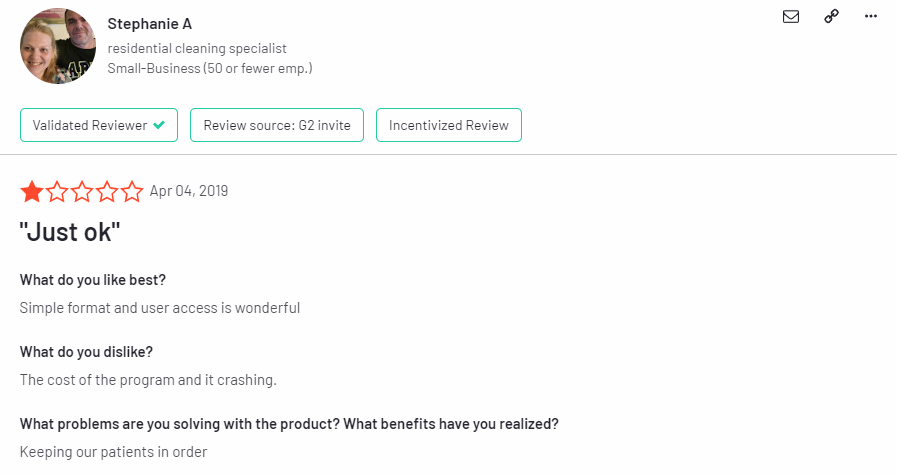Click the Apr 04, 2019 review date
This screenshot has width=897, height=475.
(x=189, y=191)
